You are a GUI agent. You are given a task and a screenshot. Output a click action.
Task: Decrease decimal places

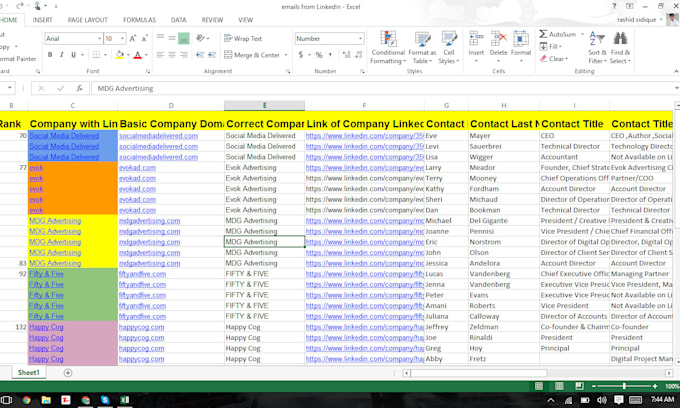click(359, 55)
